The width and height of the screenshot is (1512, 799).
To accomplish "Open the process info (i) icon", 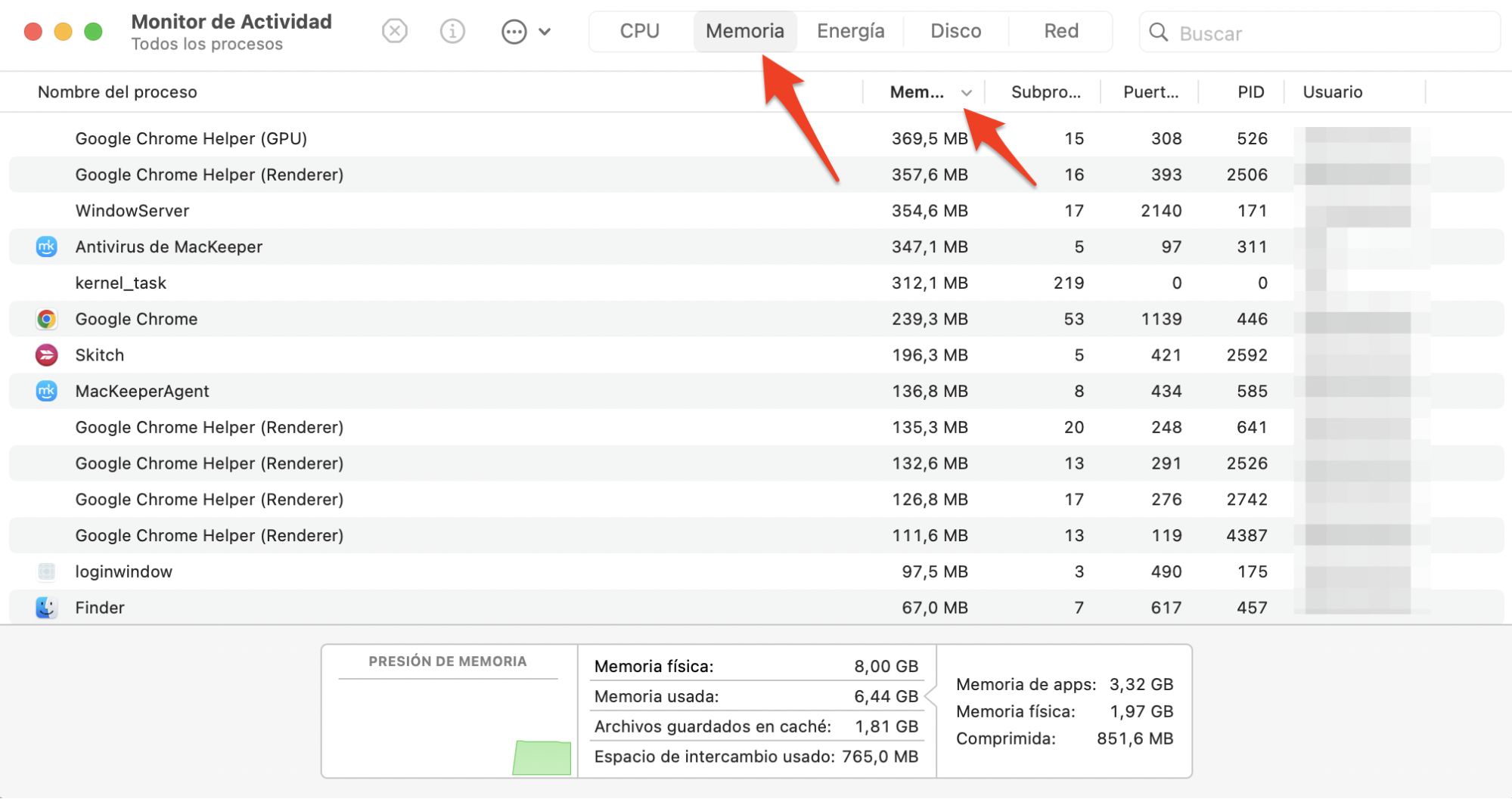I will [x=452, y=31].
